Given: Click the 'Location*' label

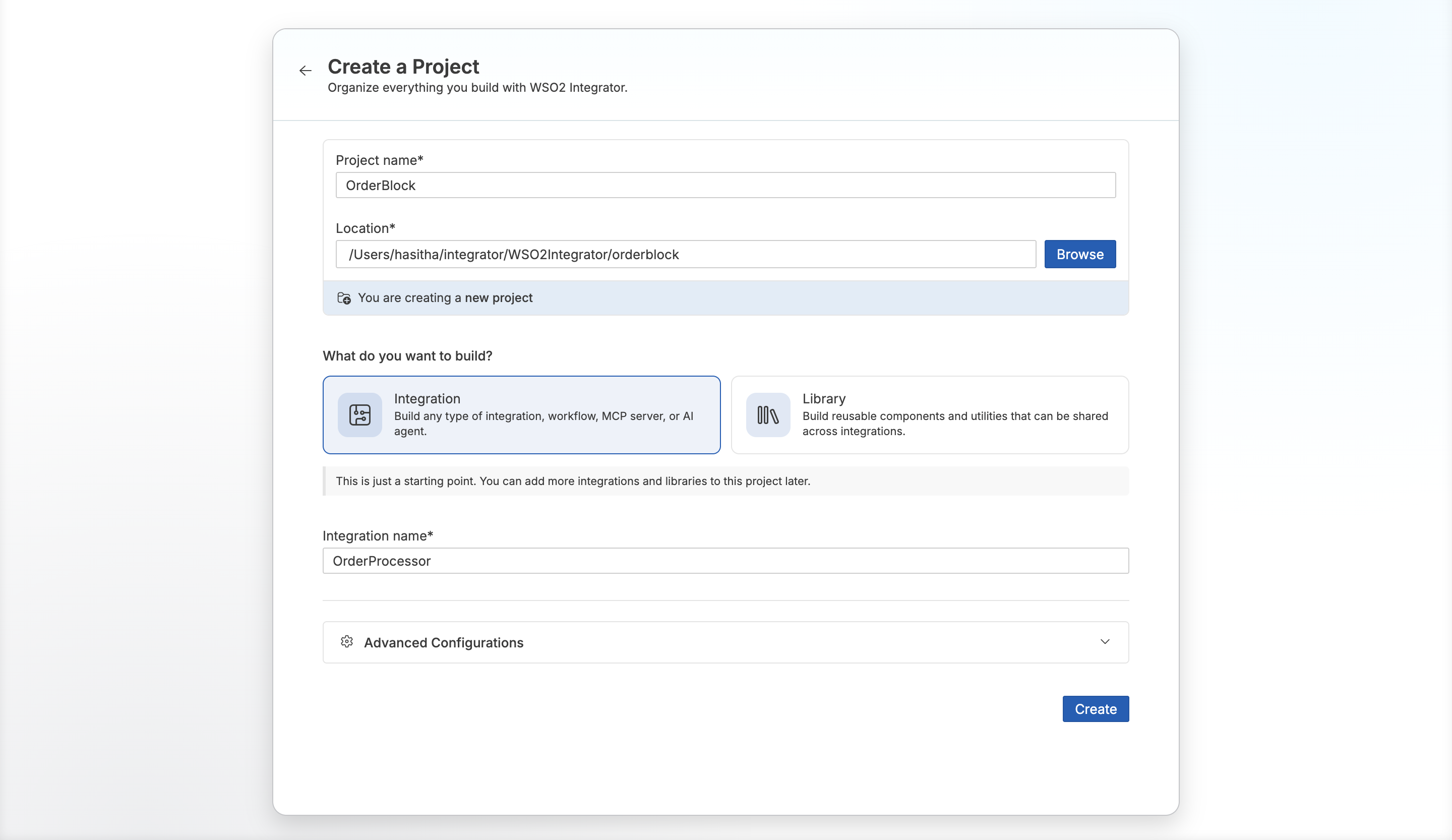Looking at the screenshot, I should coord(366,228).
